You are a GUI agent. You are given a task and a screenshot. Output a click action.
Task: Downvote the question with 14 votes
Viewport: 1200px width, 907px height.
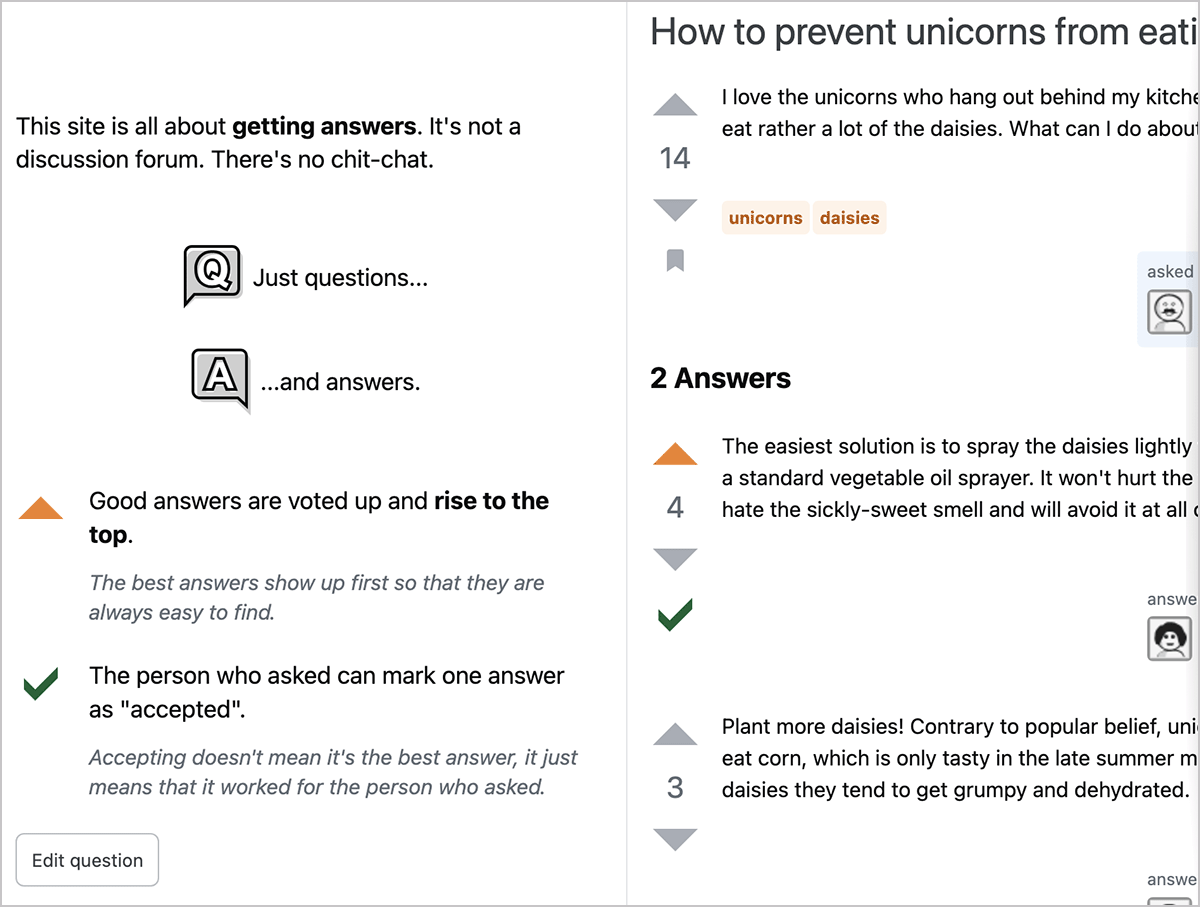(x=675, y=209)
